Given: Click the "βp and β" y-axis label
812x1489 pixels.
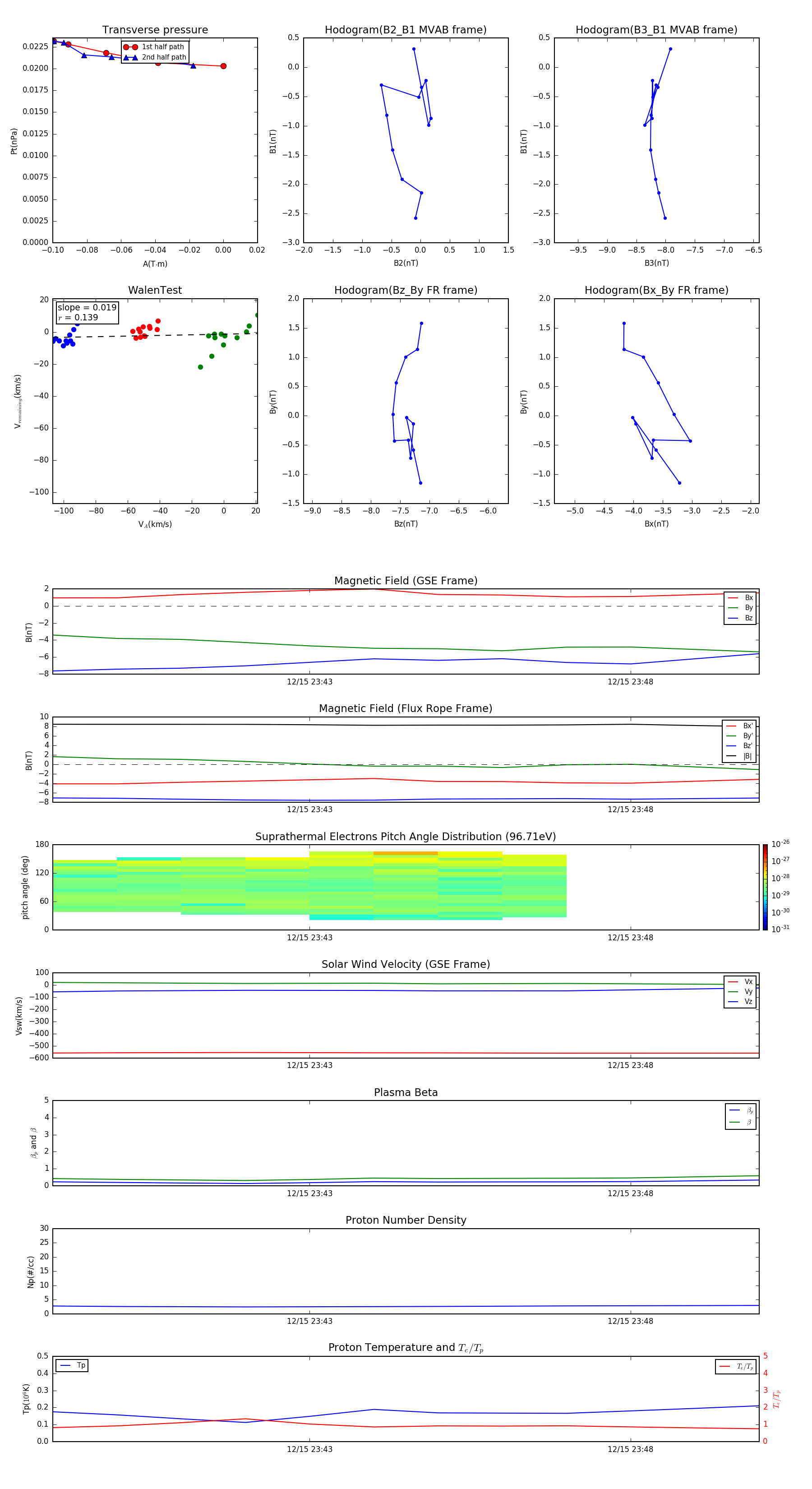Looking at the screenshot, I should (33, 1143).
